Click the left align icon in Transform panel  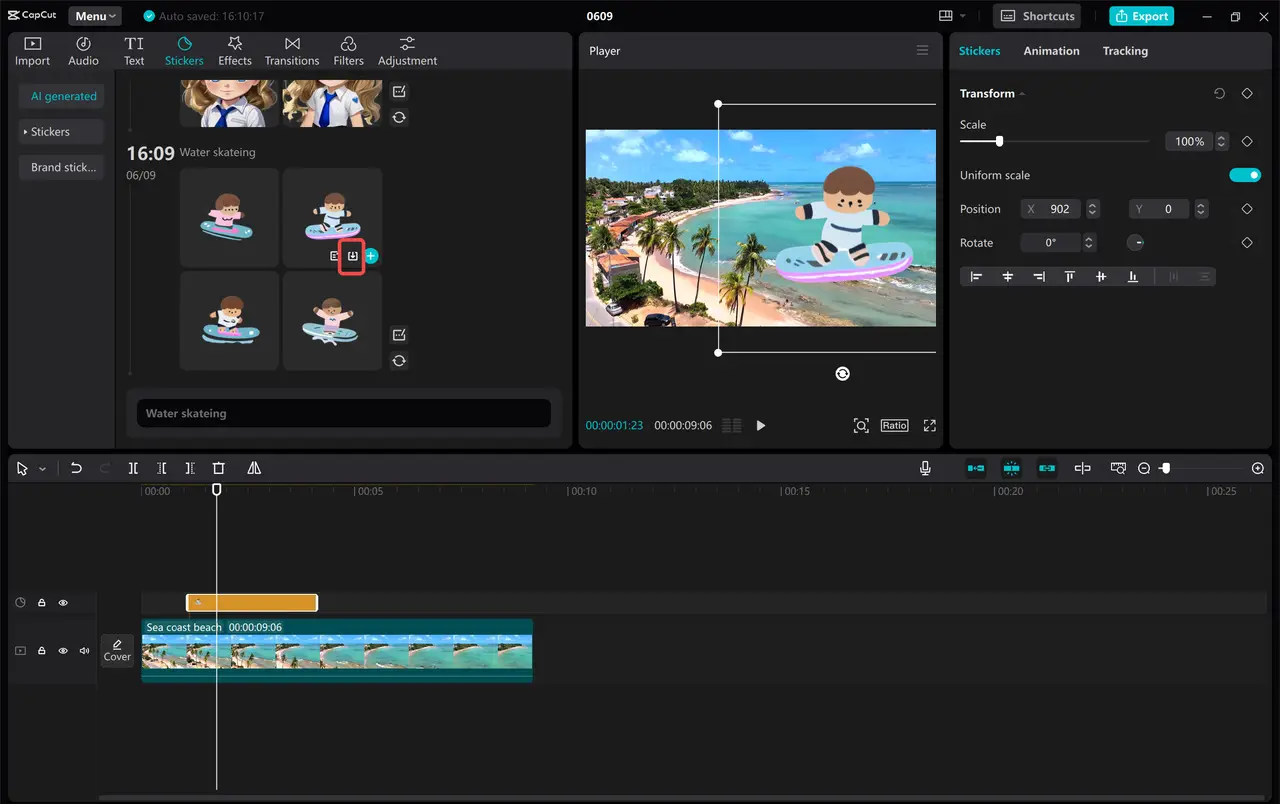coord(976,276)
